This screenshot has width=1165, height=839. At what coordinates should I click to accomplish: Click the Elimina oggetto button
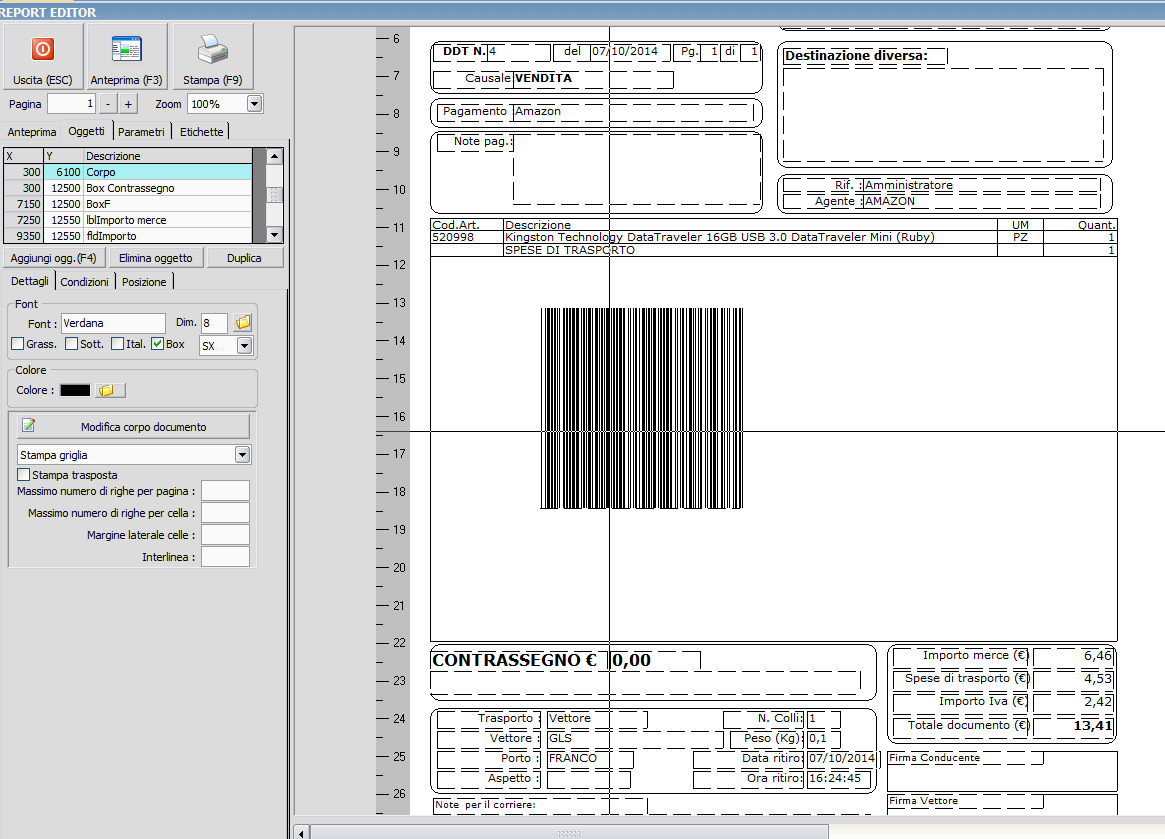[x=156, y=258]
